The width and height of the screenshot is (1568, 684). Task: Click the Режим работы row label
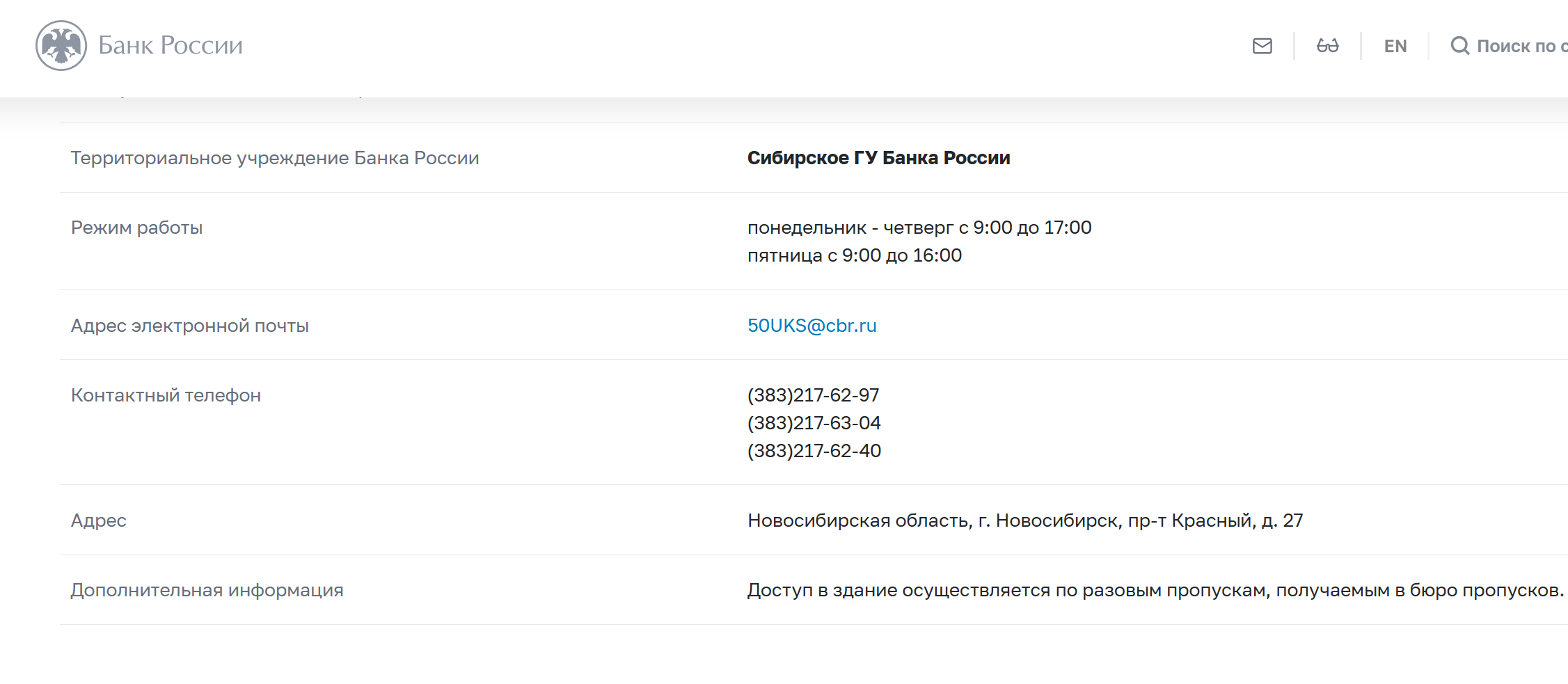click(x=137, y=228)
